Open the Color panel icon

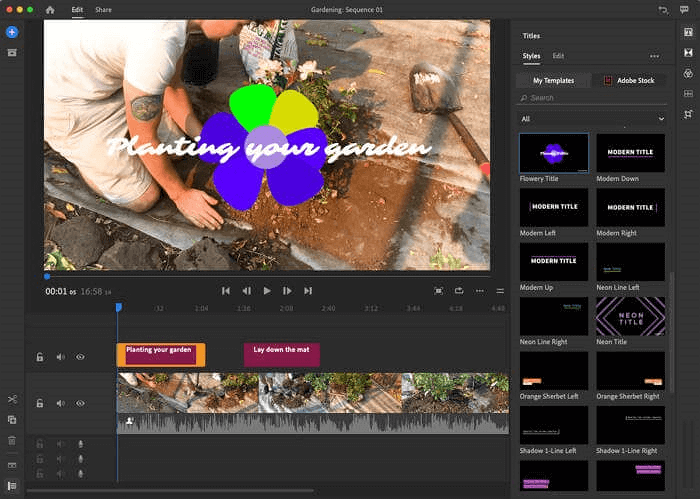click(x=688, y=73)
